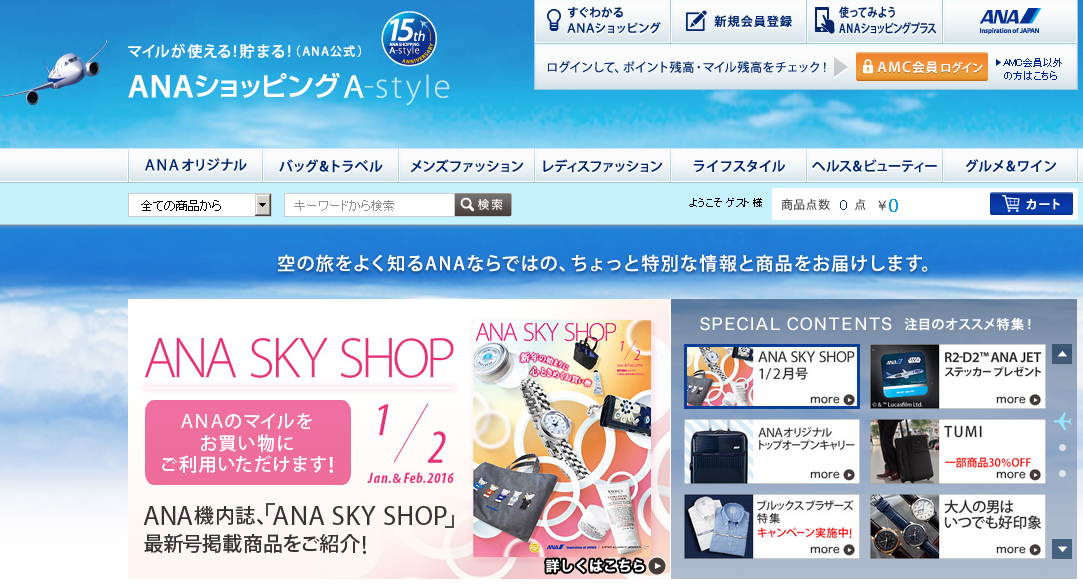
Task: Click the ANA Inspiration of Japan logo
Action: pyautogui.click(x=1009, y=21)
